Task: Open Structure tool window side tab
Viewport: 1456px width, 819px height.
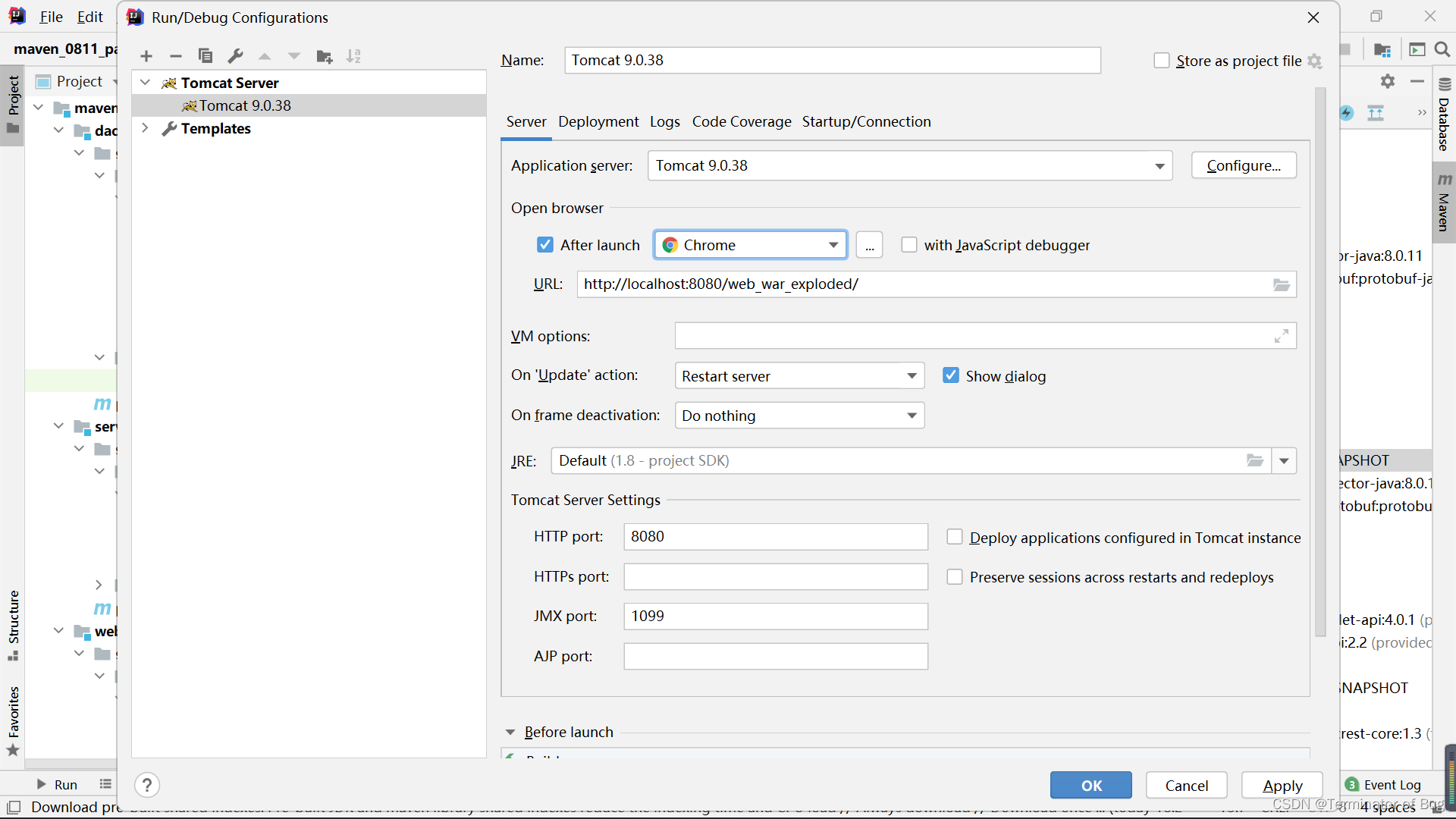Action: coord(13,625)
